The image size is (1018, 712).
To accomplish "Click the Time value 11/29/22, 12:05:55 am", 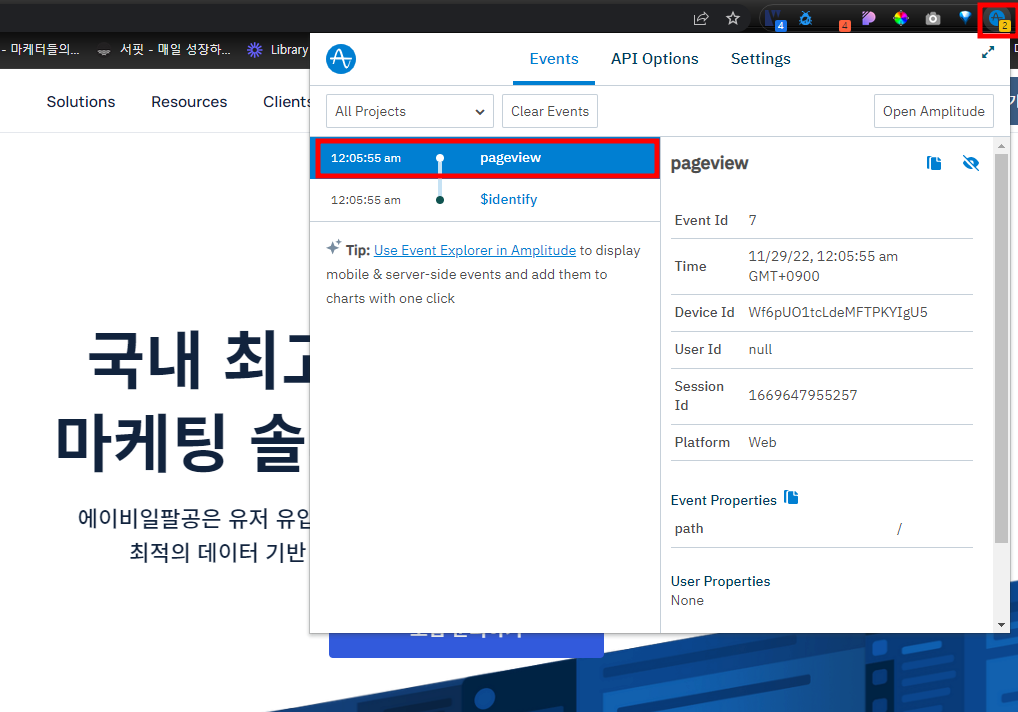I will 823,266.
